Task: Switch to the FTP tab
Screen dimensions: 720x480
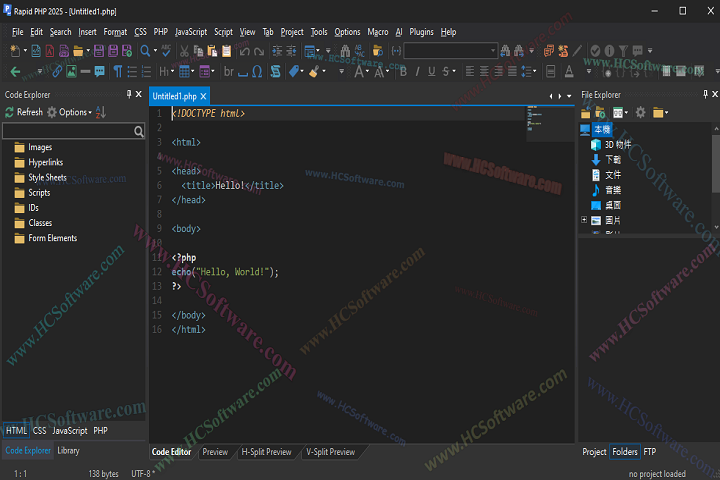Action: click(650, 452)
